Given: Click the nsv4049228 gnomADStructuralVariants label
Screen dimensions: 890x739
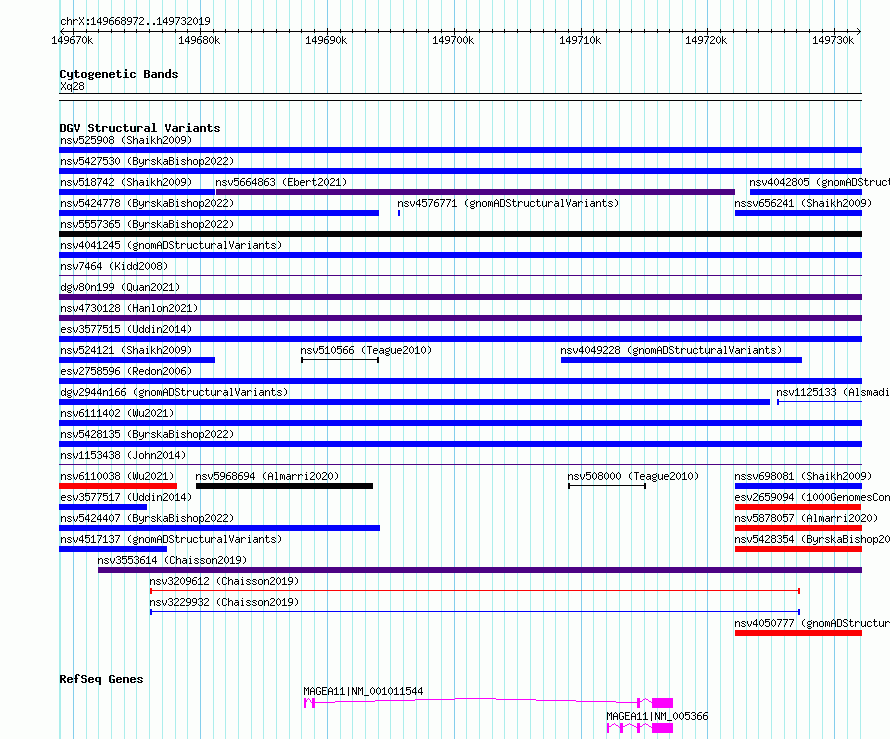Looking at the screenshot, I should tap(671, 350).
